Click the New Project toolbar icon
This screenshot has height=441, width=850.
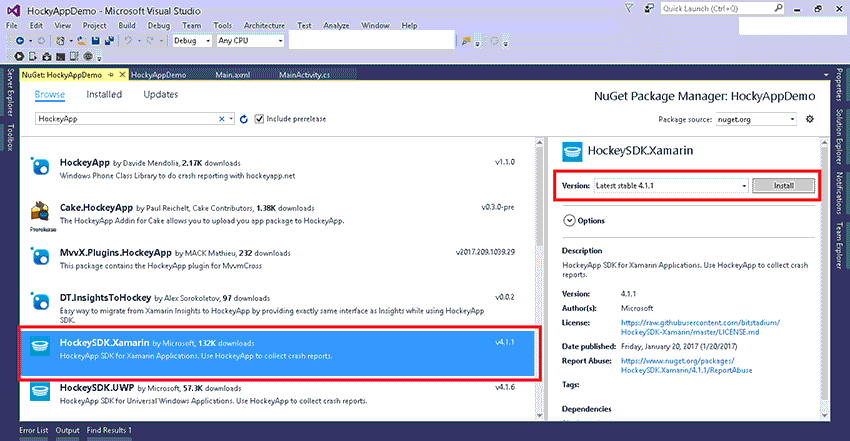tap(60, 41)
